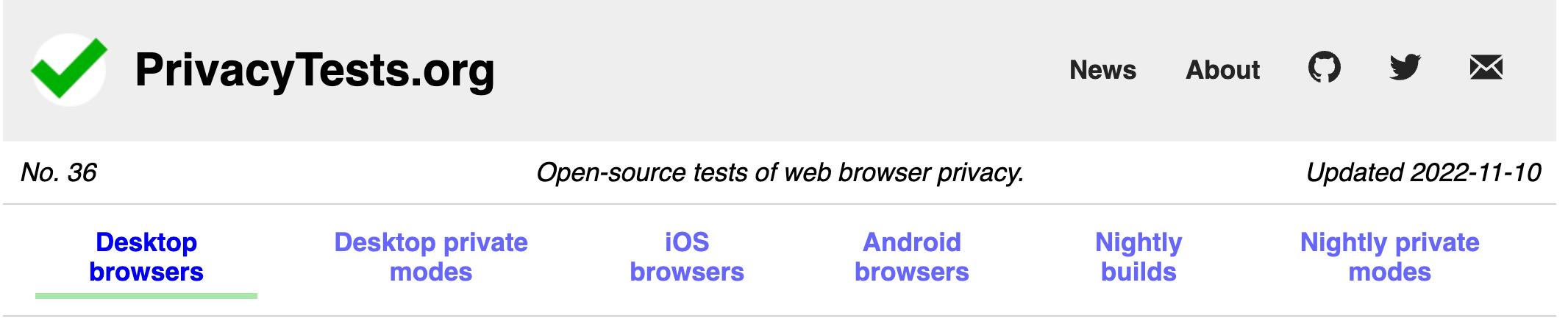Select the Desktop browsers tab

click(146, 257)
